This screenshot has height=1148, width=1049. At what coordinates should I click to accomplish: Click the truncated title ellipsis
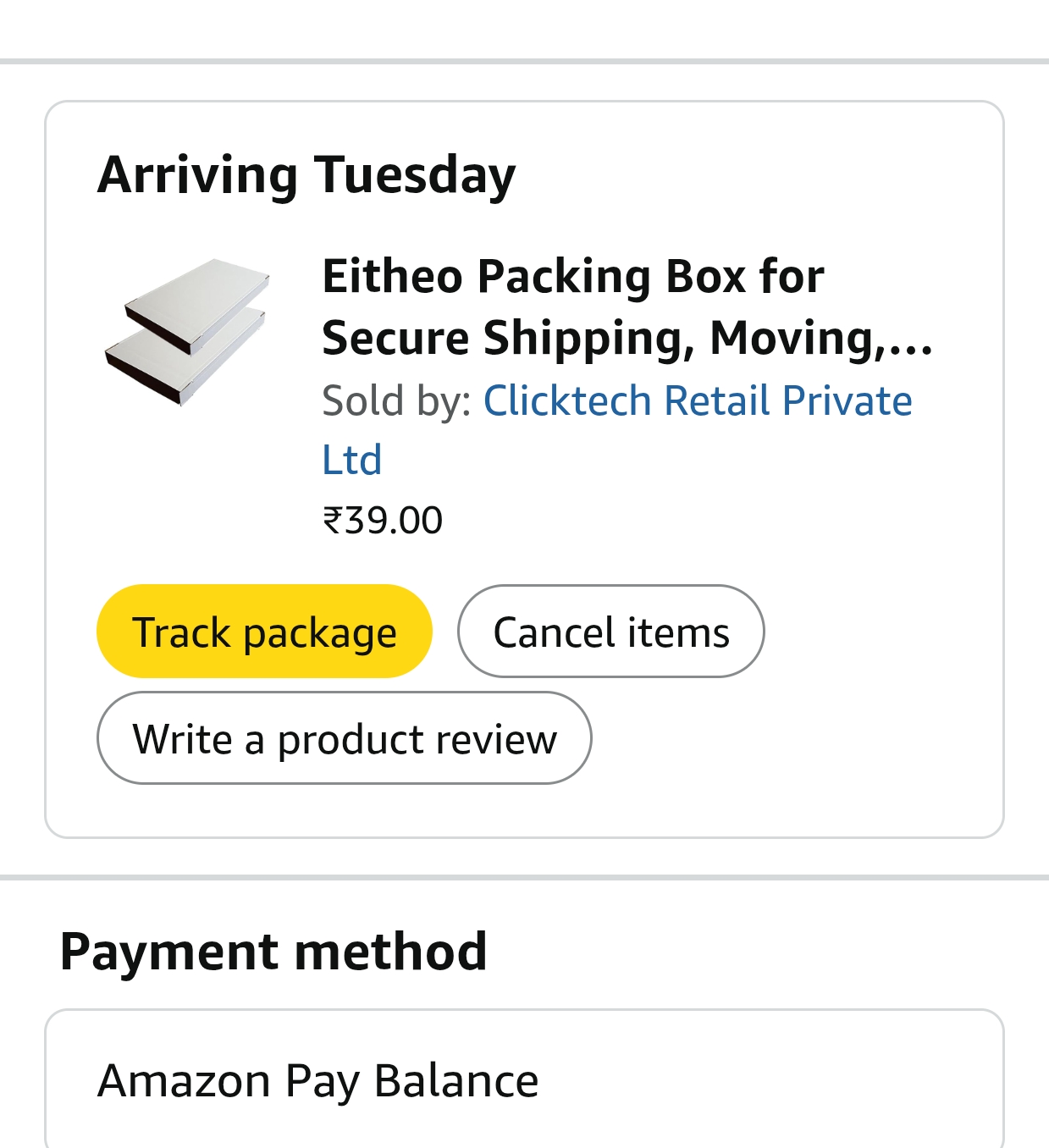[x=913, y=341]
